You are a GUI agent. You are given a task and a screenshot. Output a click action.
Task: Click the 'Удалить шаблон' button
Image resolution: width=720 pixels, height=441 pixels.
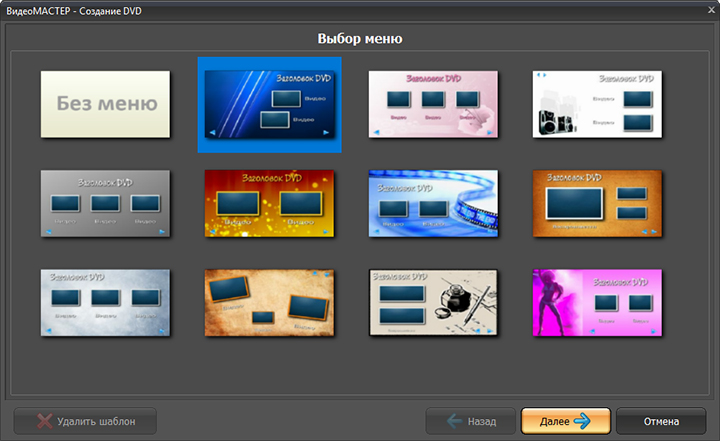[x=85, y=421]
